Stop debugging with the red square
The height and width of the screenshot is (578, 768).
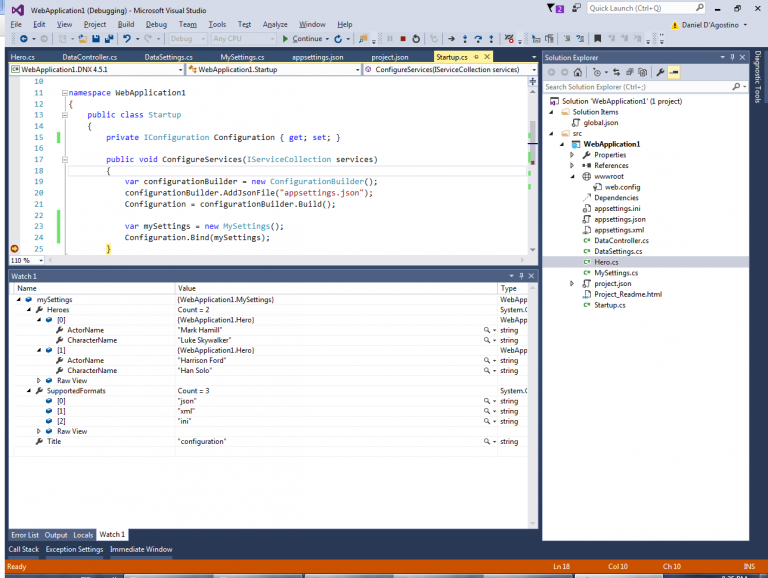[403, 39]
